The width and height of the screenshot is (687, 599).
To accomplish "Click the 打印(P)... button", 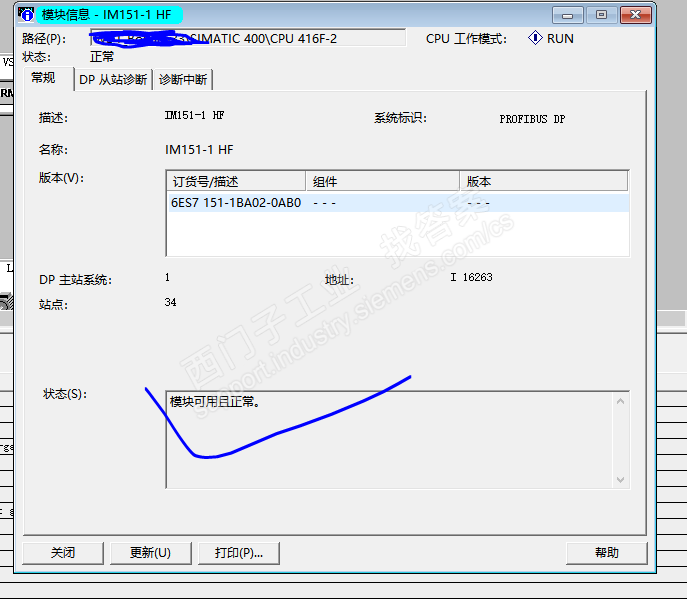I will [238, 553].
